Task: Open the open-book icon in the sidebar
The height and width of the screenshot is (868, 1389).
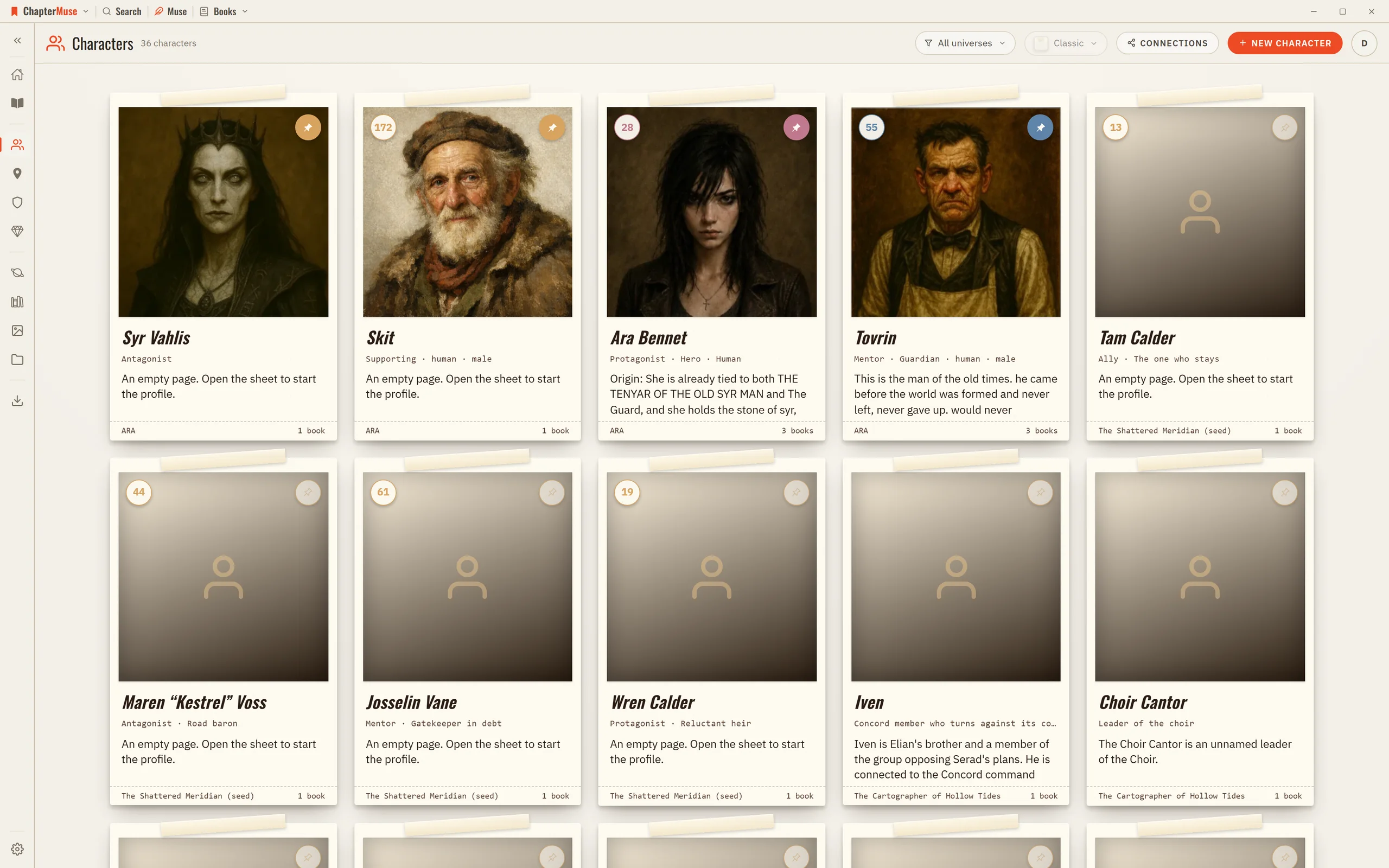Action: [x=17, y=103]
